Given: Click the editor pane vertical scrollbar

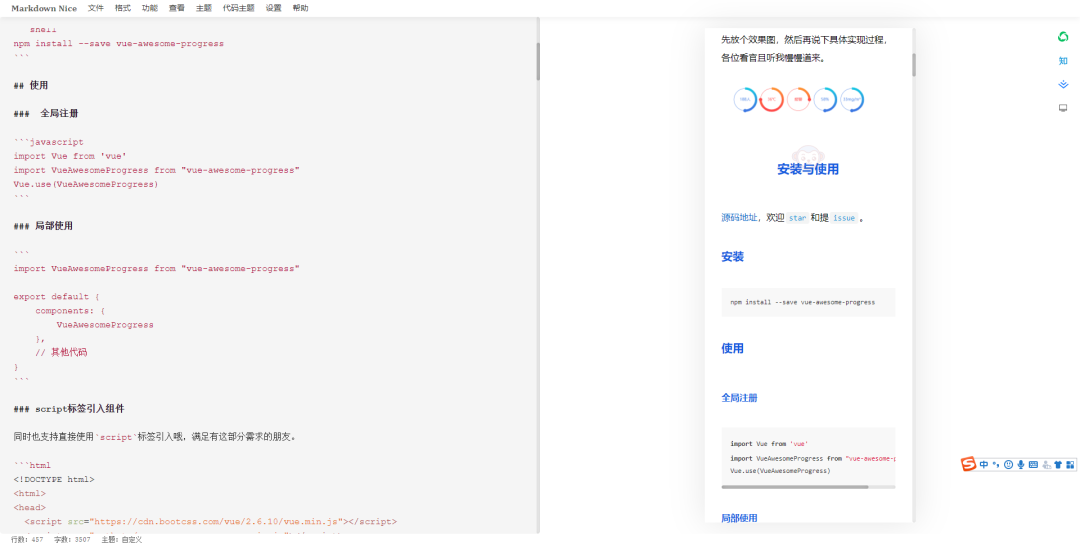Looking at the screenshot, I should [538, 61].
